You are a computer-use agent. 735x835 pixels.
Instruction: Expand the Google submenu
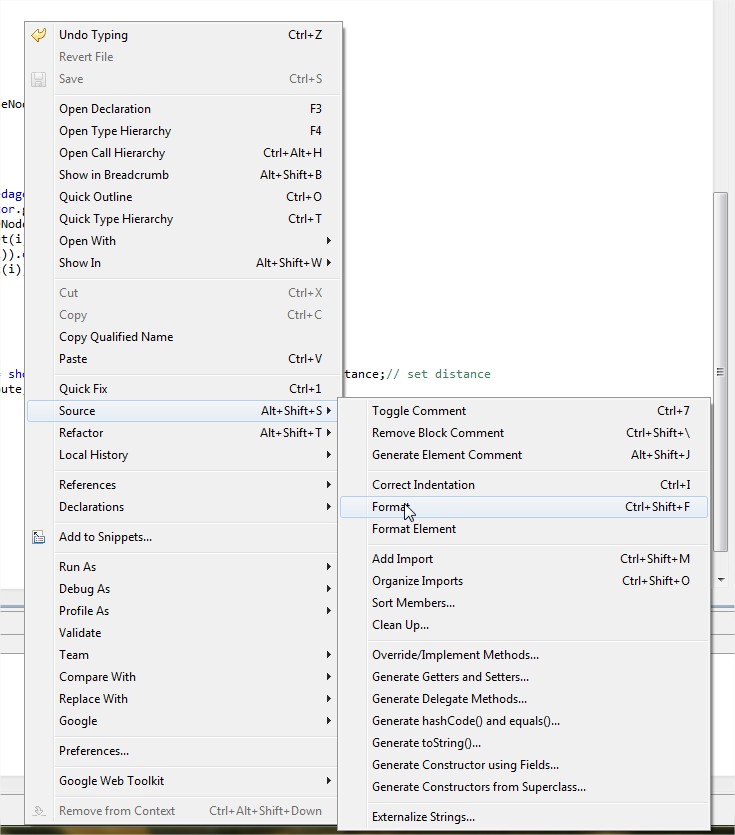click(183, 721)
